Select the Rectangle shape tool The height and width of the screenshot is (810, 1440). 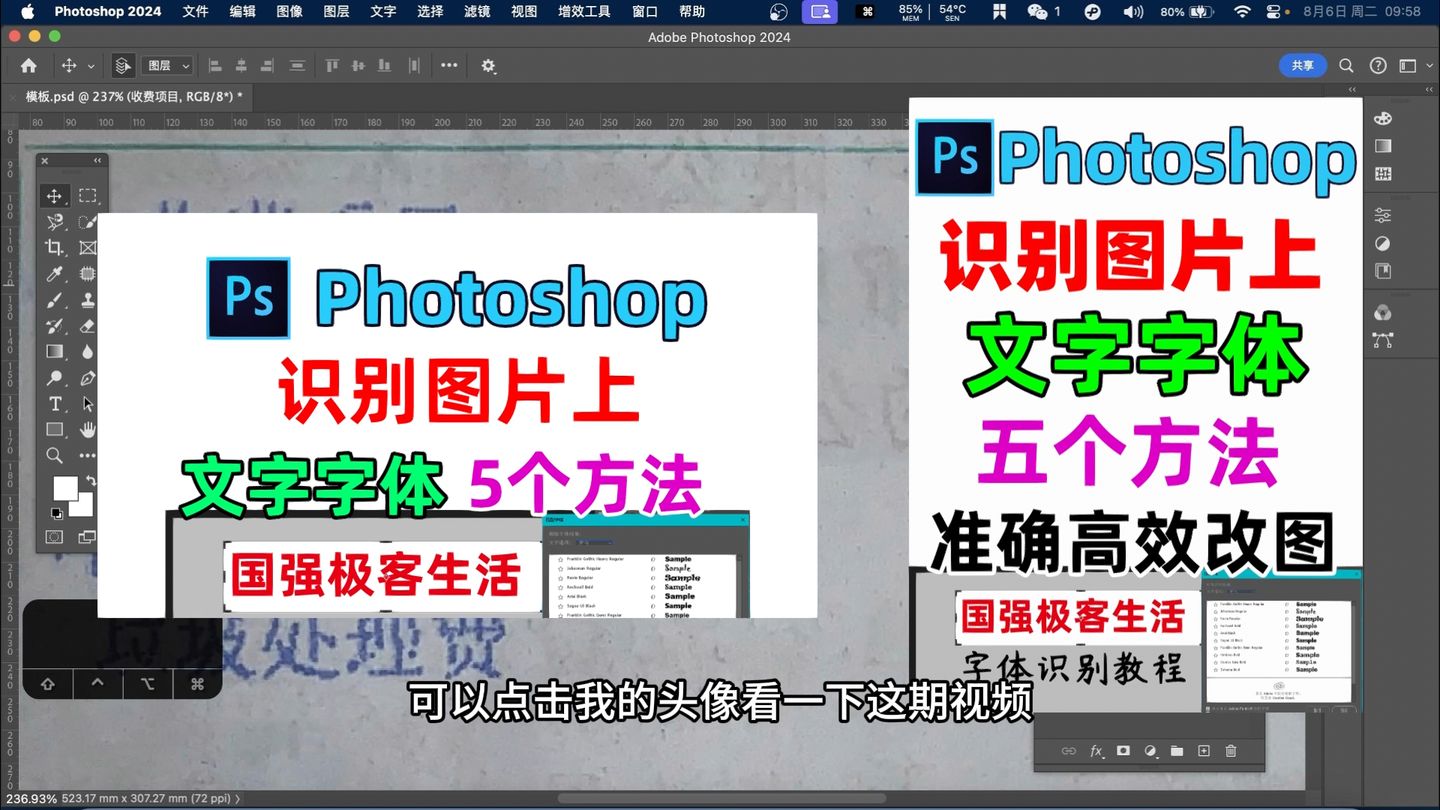55,430
